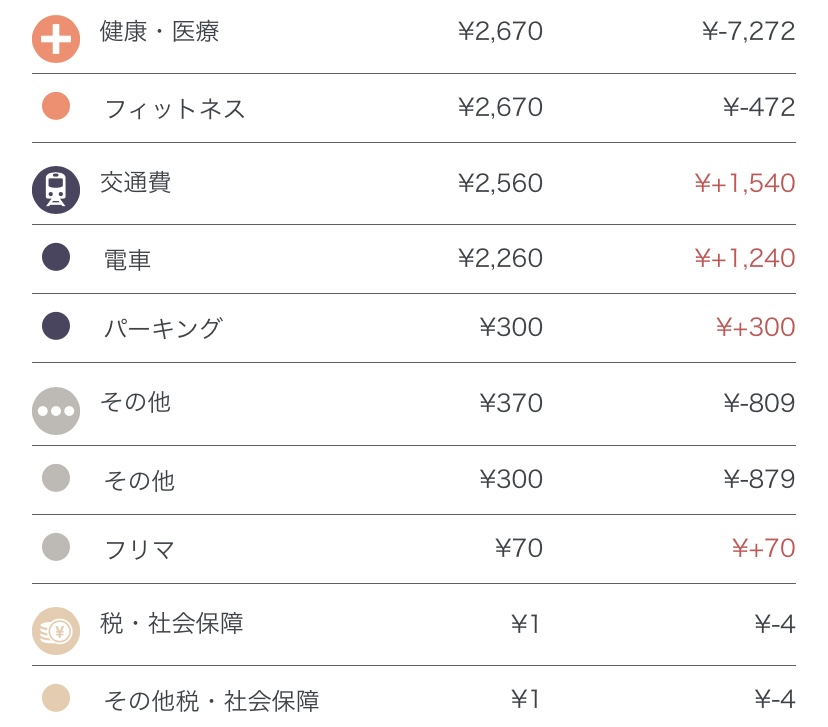
Task: Select the orange dot beside フィットネス
Action: point(56,106)
